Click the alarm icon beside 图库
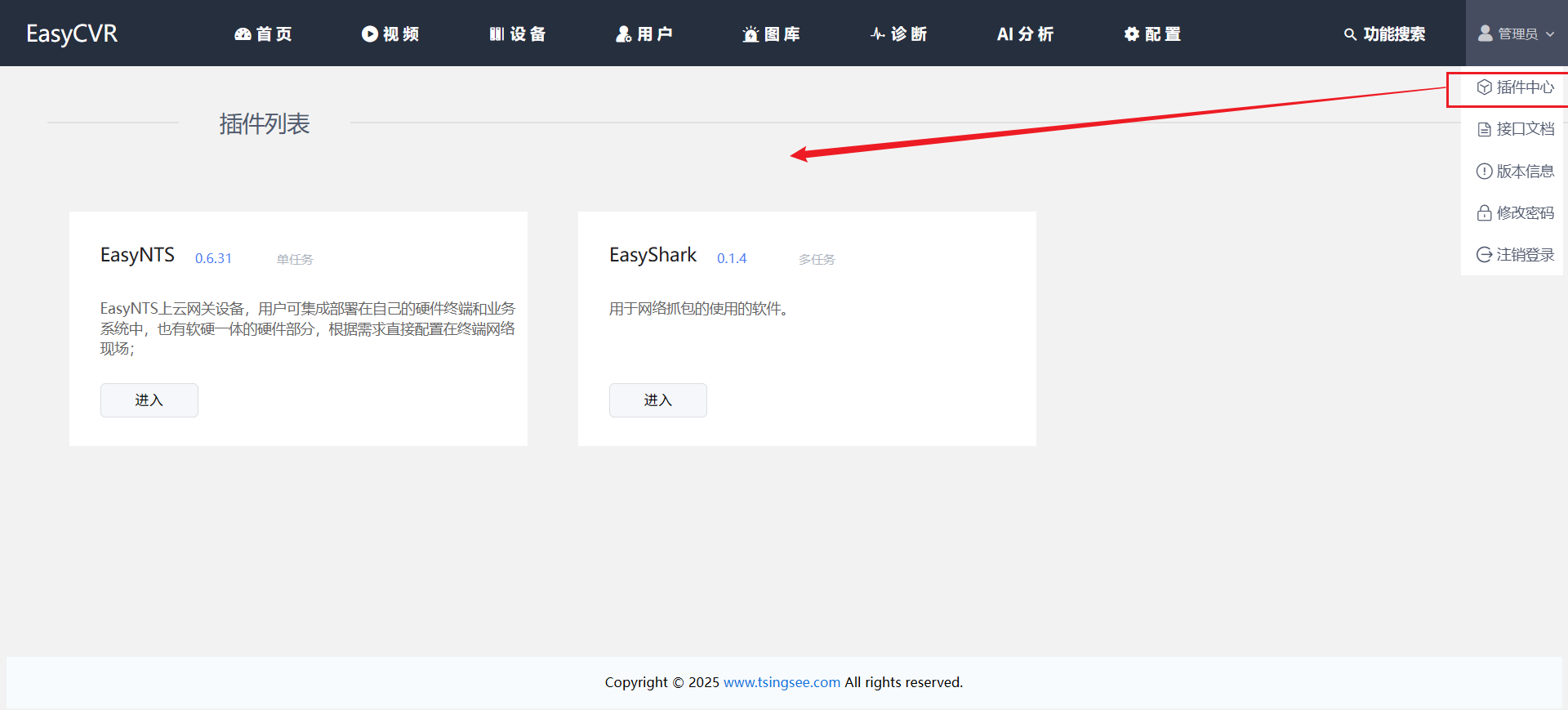 [751, 33]
